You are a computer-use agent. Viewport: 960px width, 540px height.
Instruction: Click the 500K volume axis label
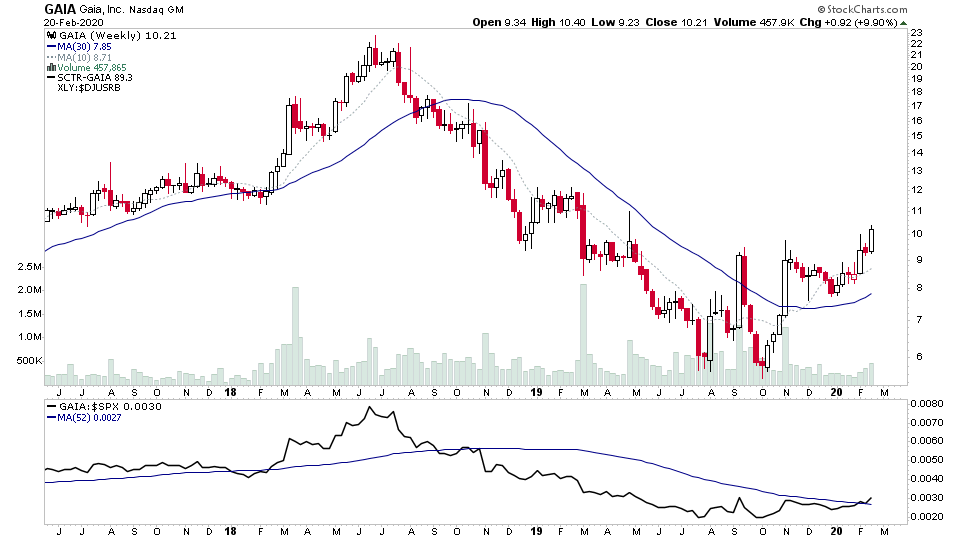point(29,361)
